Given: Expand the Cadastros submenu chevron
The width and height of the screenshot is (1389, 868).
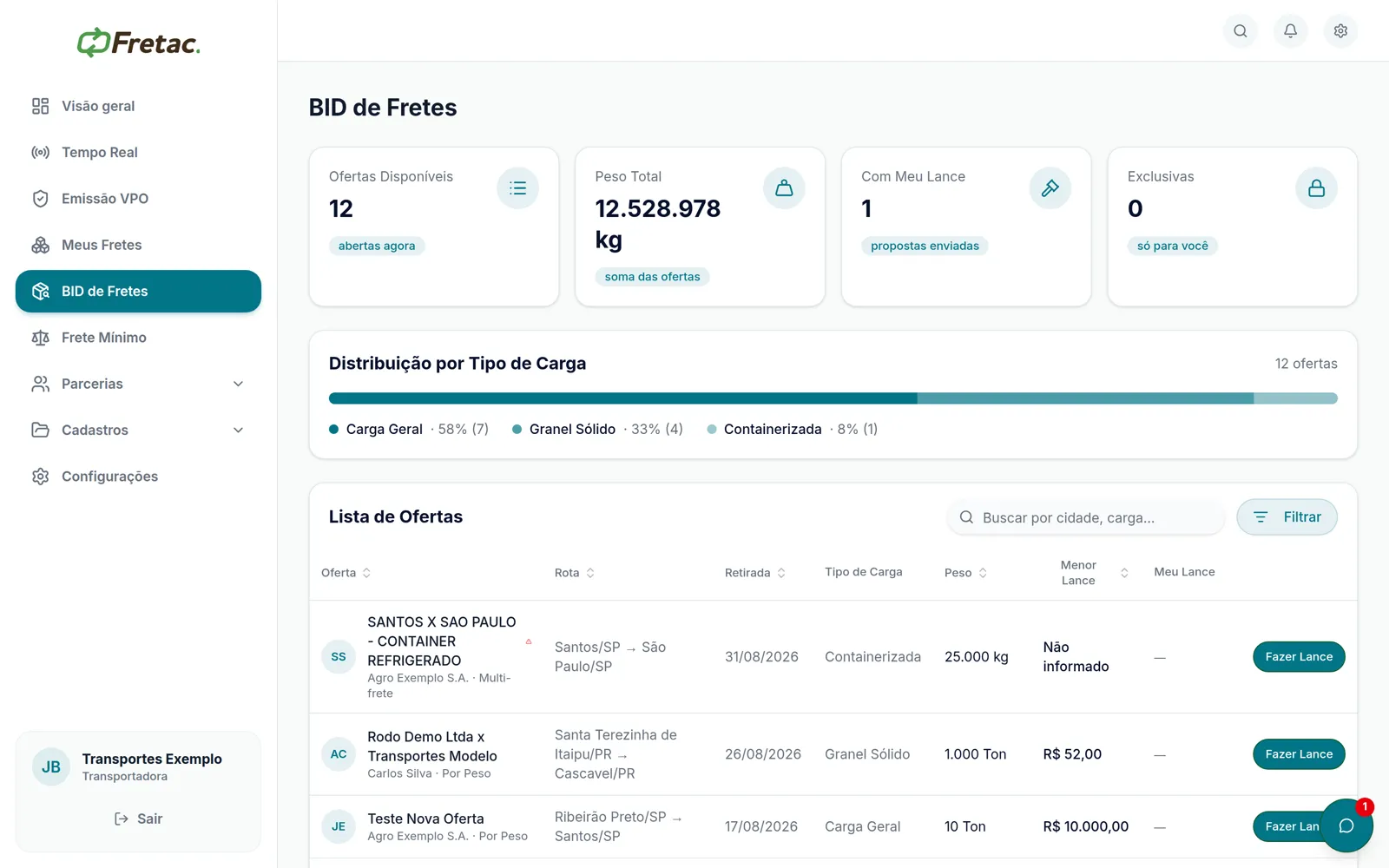Looking at the screenshot, I should [x=239, y=430].
